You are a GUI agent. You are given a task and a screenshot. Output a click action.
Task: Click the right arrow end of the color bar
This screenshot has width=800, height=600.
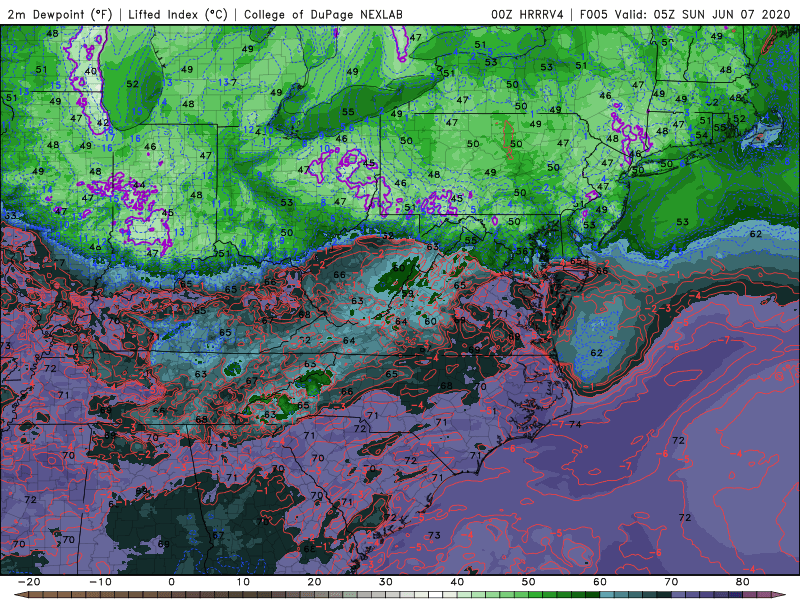pyautogui.click(x=781, y=595)
